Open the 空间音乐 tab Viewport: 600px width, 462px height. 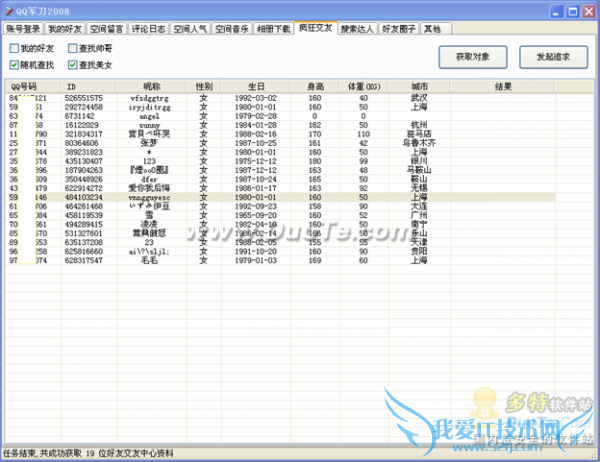pos(232,29)
